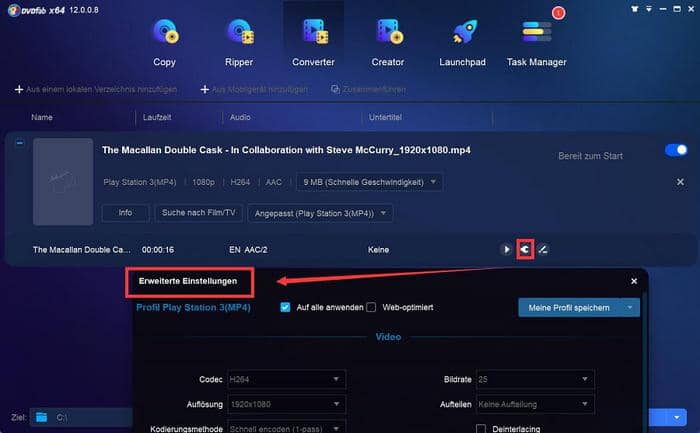
Task: Toggle the blue task enable switch
Action: tap(676, 150)
